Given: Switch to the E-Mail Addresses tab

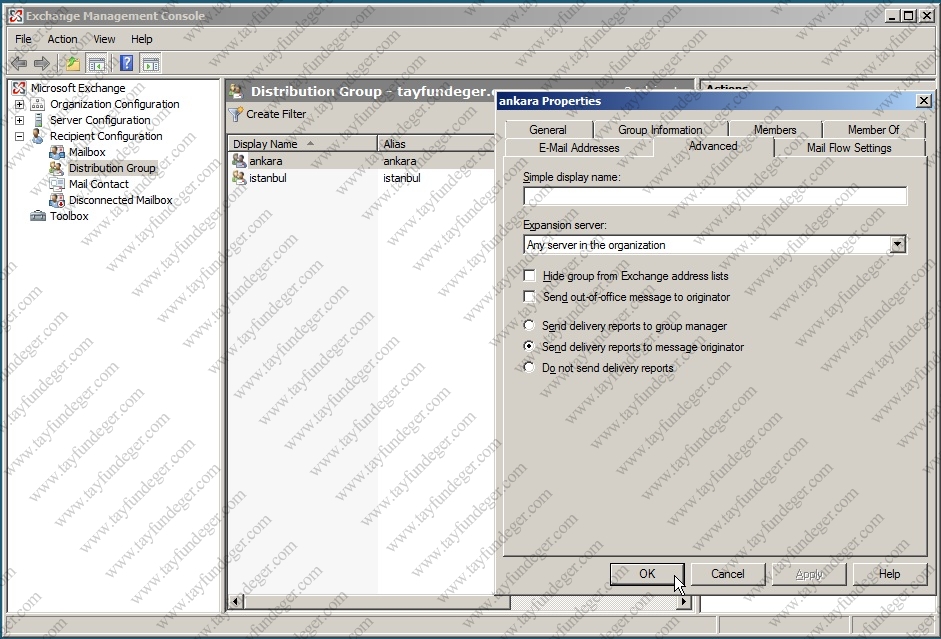Looking at the screenshot, I should point(579,148).
